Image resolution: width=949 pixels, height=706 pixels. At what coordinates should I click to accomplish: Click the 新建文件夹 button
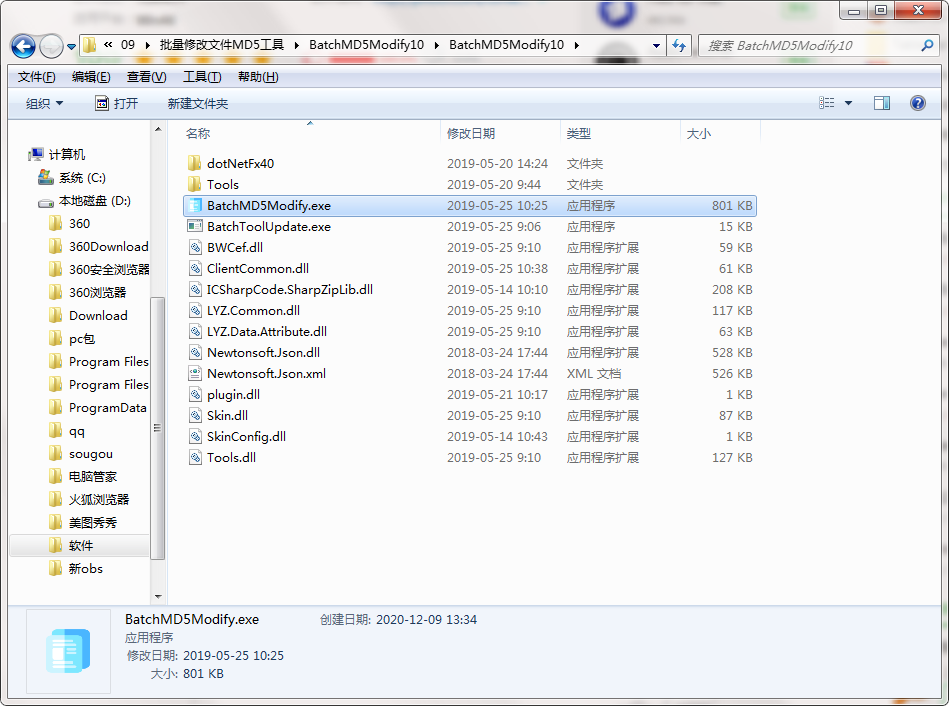click(198, 104)
